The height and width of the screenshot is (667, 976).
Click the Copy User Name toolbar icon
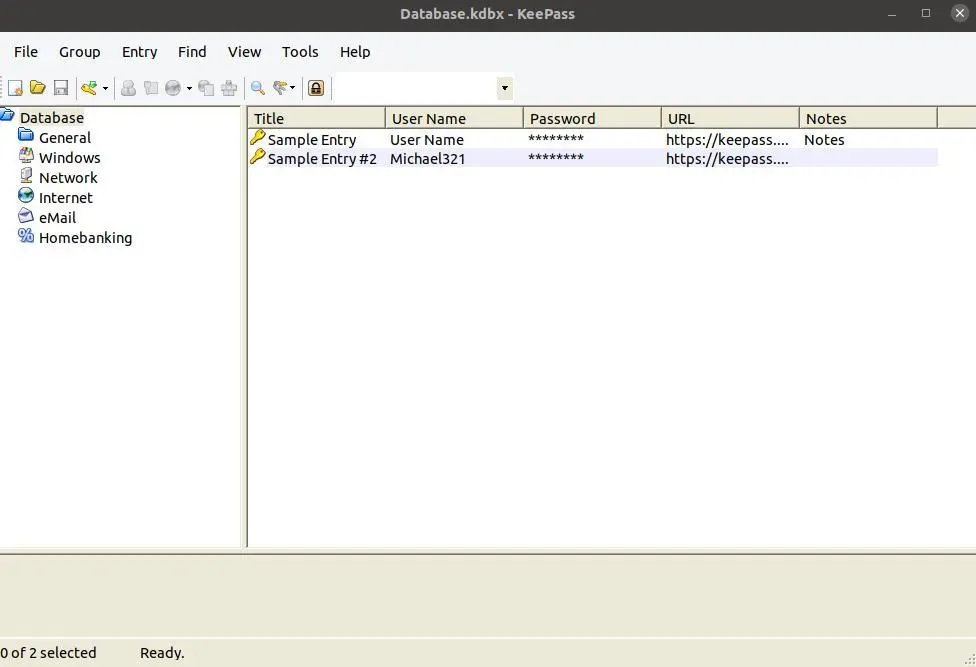[128, 88]
